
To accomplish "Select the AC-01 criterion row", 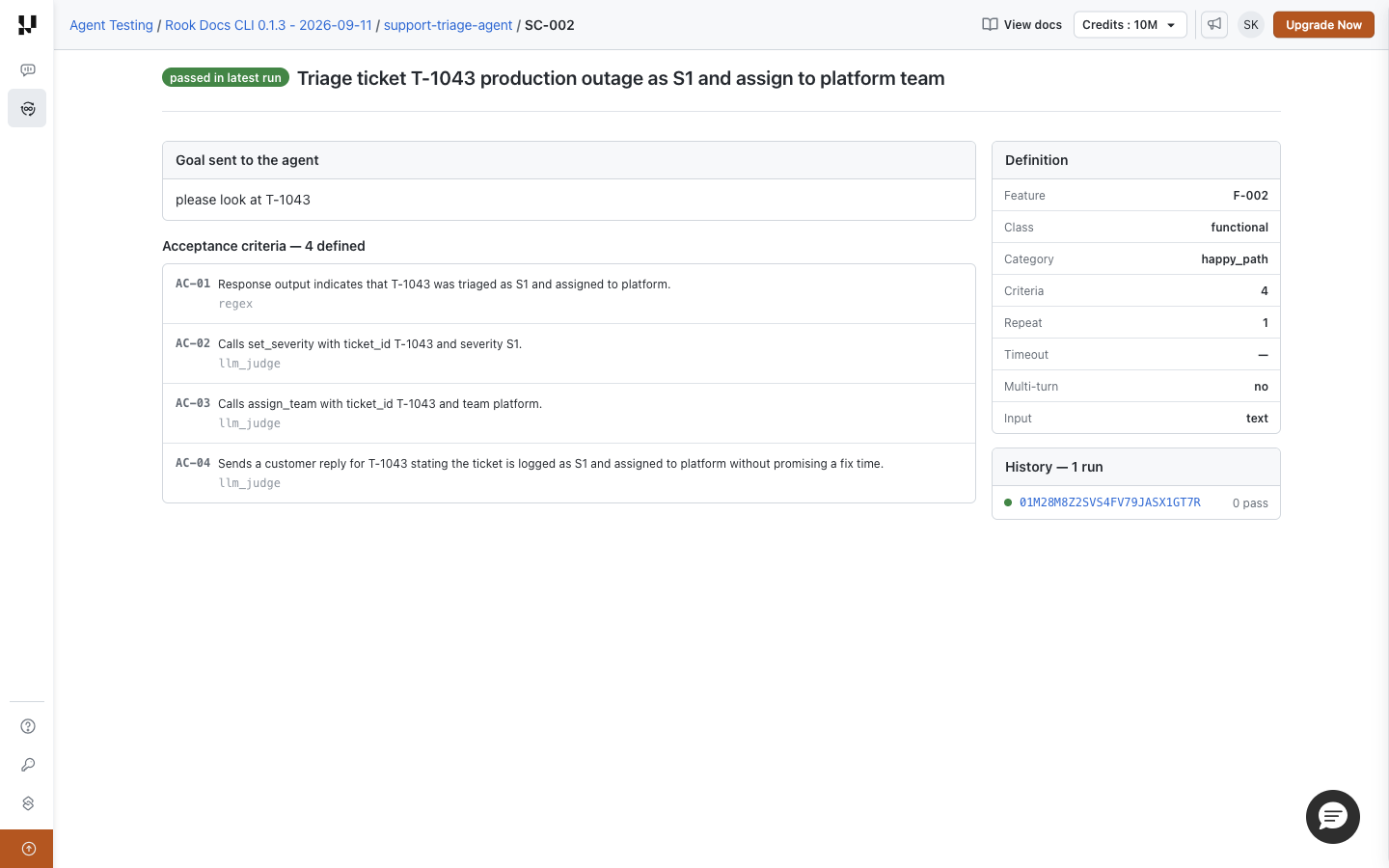I will 569,294.
